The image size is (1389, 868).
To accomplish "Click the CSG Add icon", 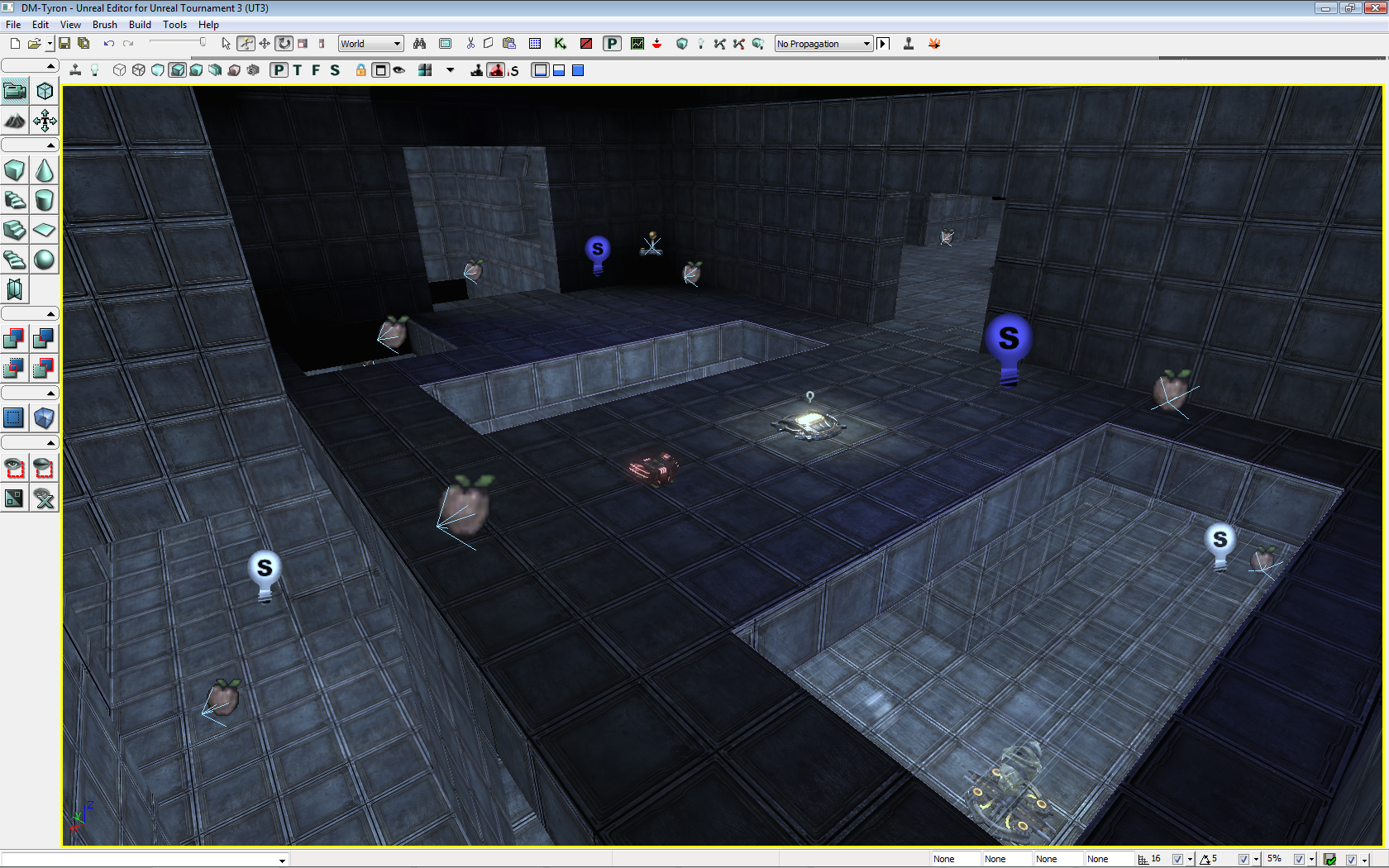I will tap(15, 338).
